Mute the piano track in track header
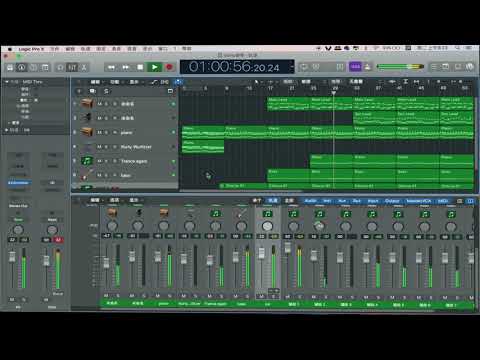Screen dimensions: 480x360 click(x=99, y=132)
